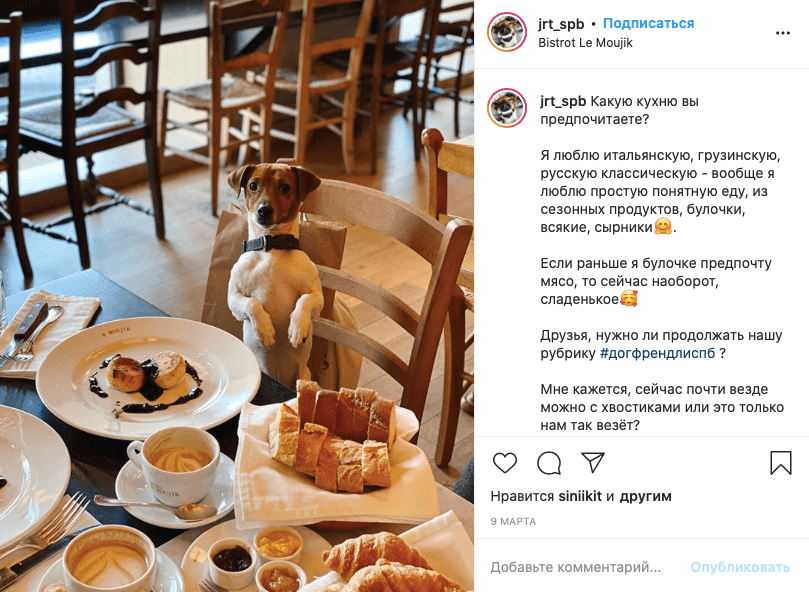The height and width of the screenshot is (592, 809).
Task: Follow account via Подписаться link
Action: tap(649, 24)
